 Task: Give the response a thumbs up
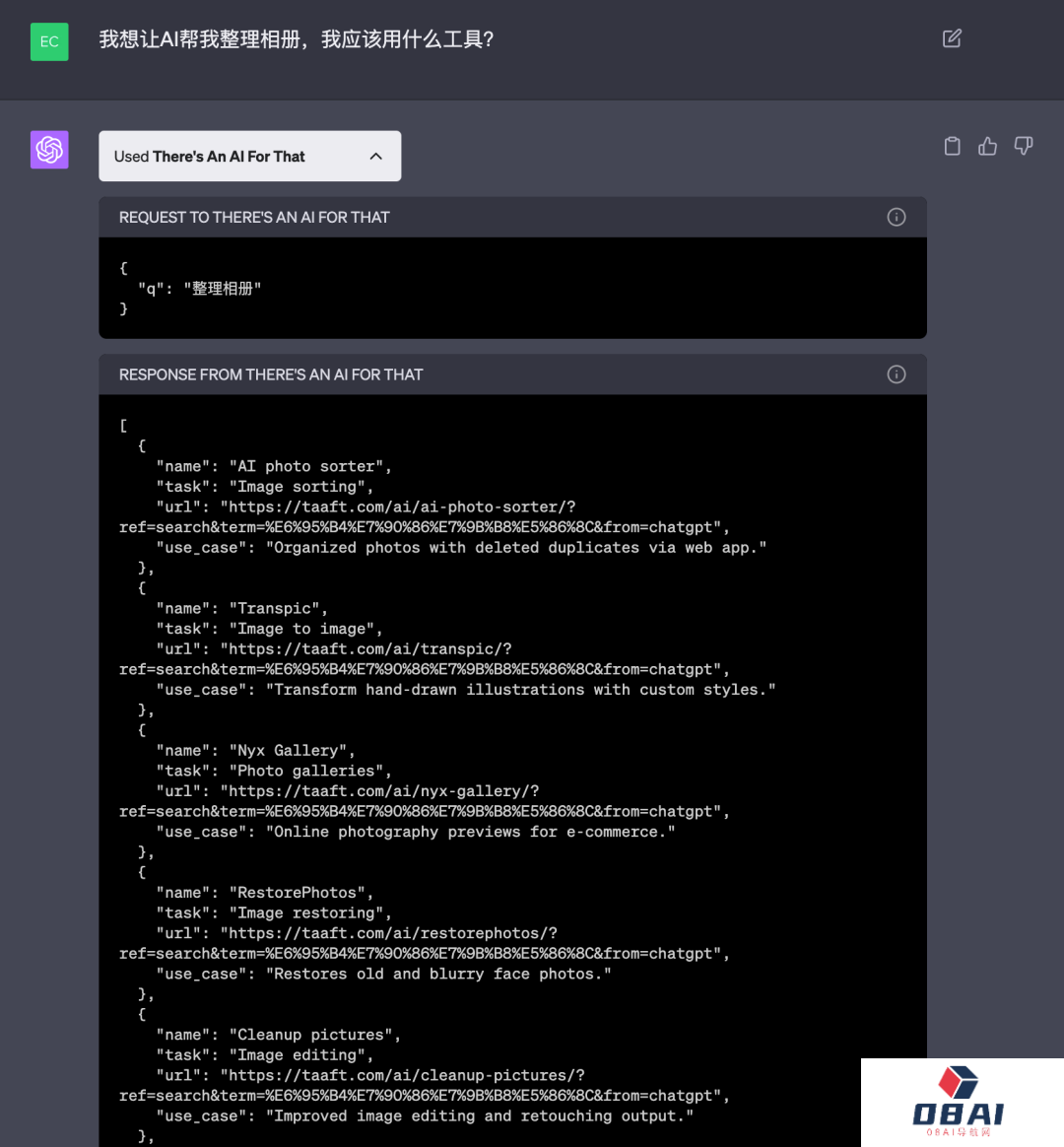pyautogui.click(x=987, y=146)
